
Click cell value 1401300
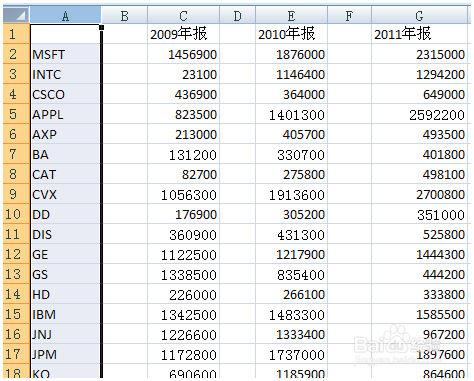point(291,114)
